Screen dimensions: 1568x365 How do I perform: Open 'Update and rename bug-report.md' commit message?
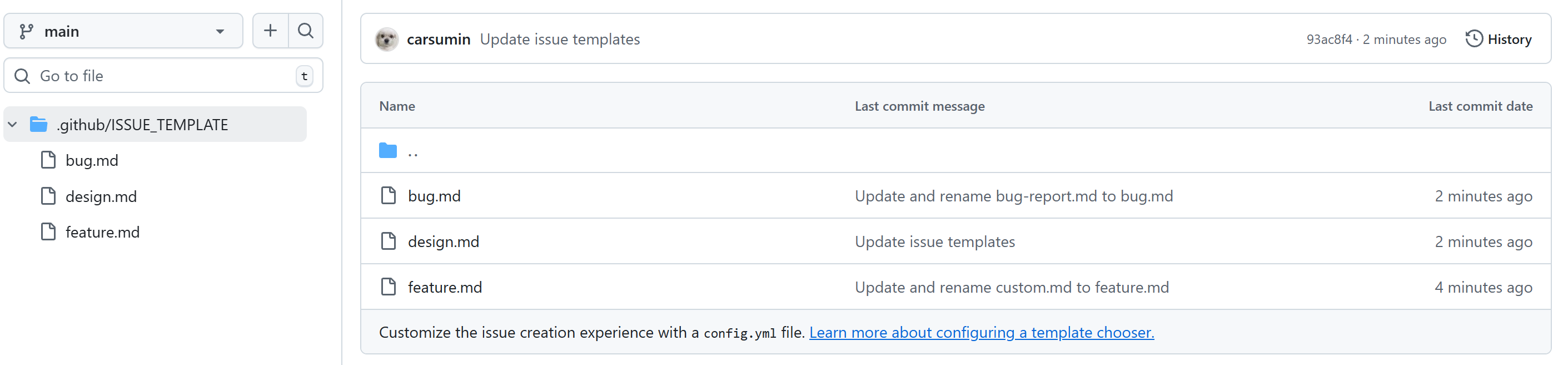click(1013, 196)
